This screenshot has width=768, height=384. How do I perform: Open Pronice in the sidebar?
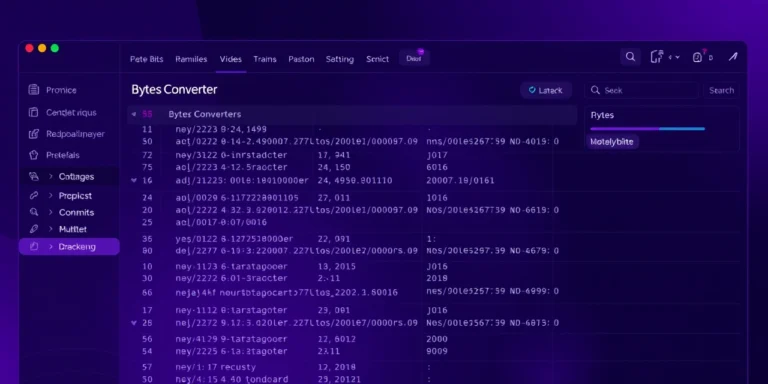pos(61,90)
